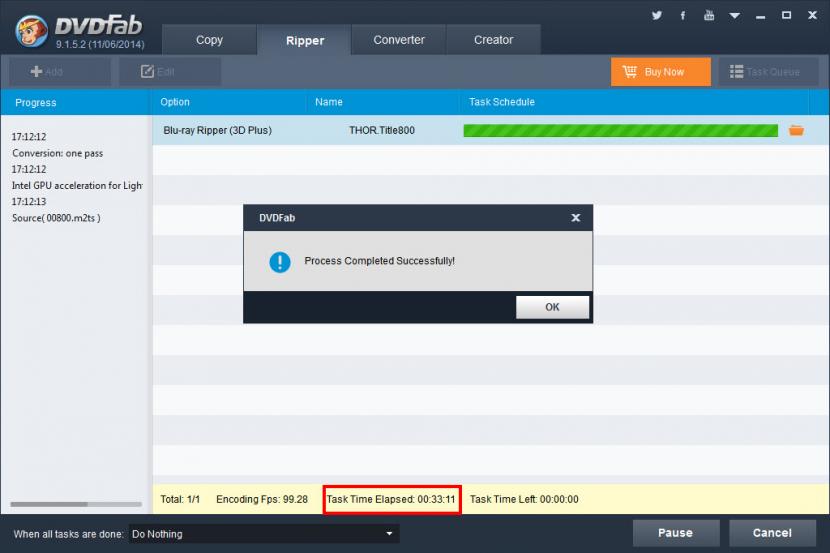Click the Edit button

[x=169, y=71]
